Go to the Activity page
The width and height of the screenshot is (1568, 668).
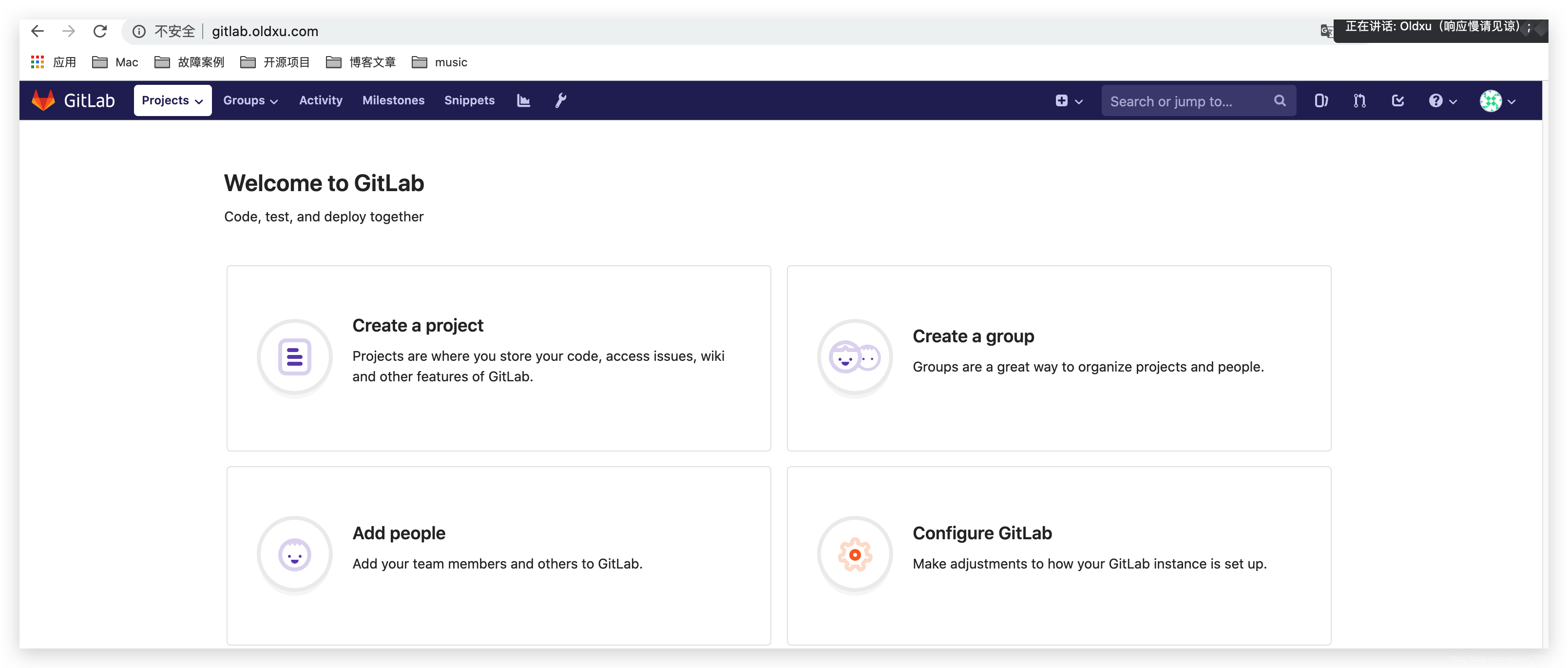(x=321, y=100)
